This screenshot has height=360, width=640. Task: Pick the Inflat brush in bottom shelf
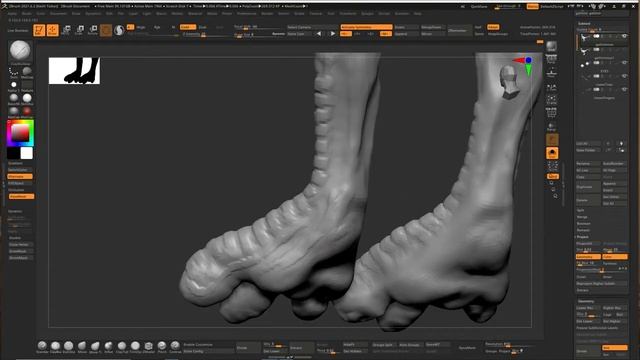click(x=109, y=346)
